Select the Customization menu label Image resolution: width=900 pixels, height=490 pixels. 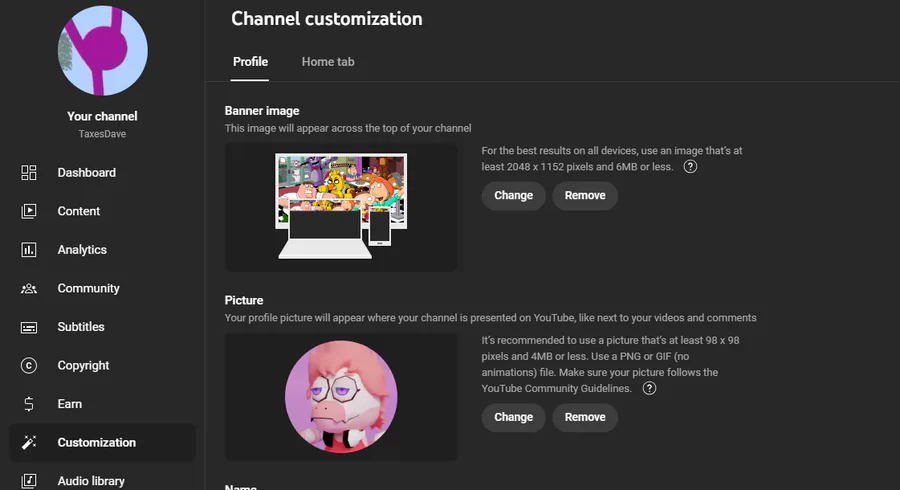(x=96, y=442)
